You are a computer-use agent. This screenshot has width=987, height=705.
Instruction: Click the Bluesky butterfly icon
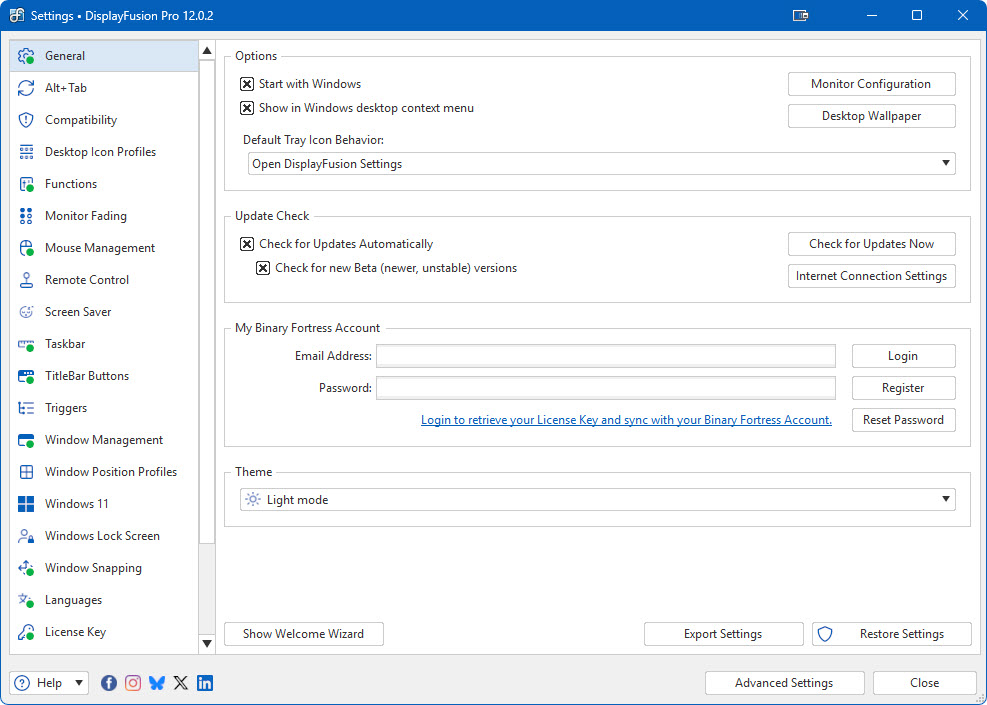157,683
